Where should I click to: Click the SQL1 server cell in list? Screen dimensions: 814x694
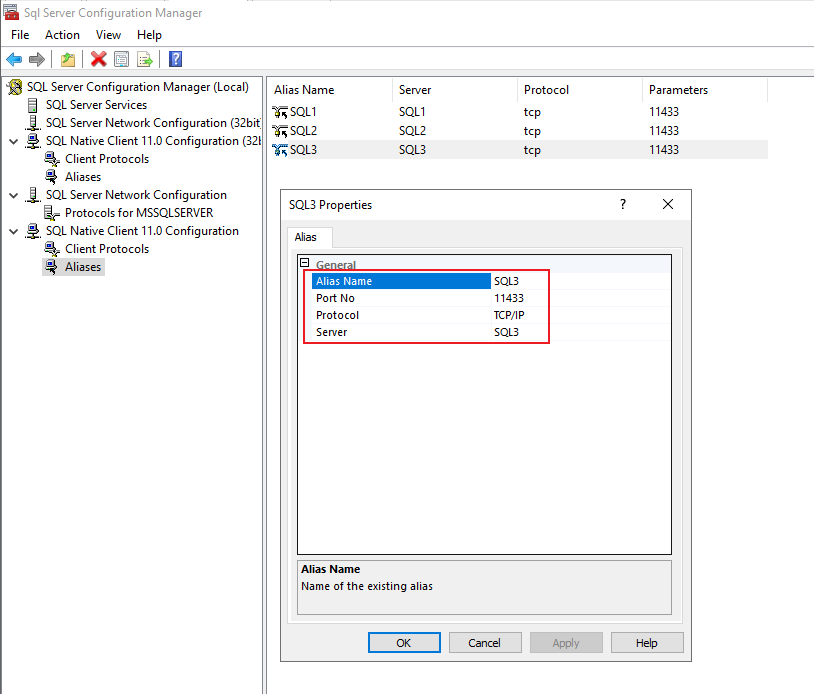412,112
